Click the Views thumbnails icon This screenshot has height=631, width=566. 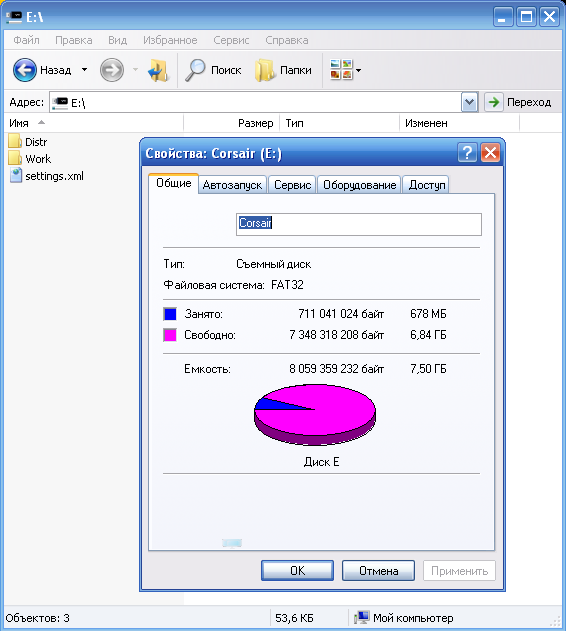coord(341,70)
